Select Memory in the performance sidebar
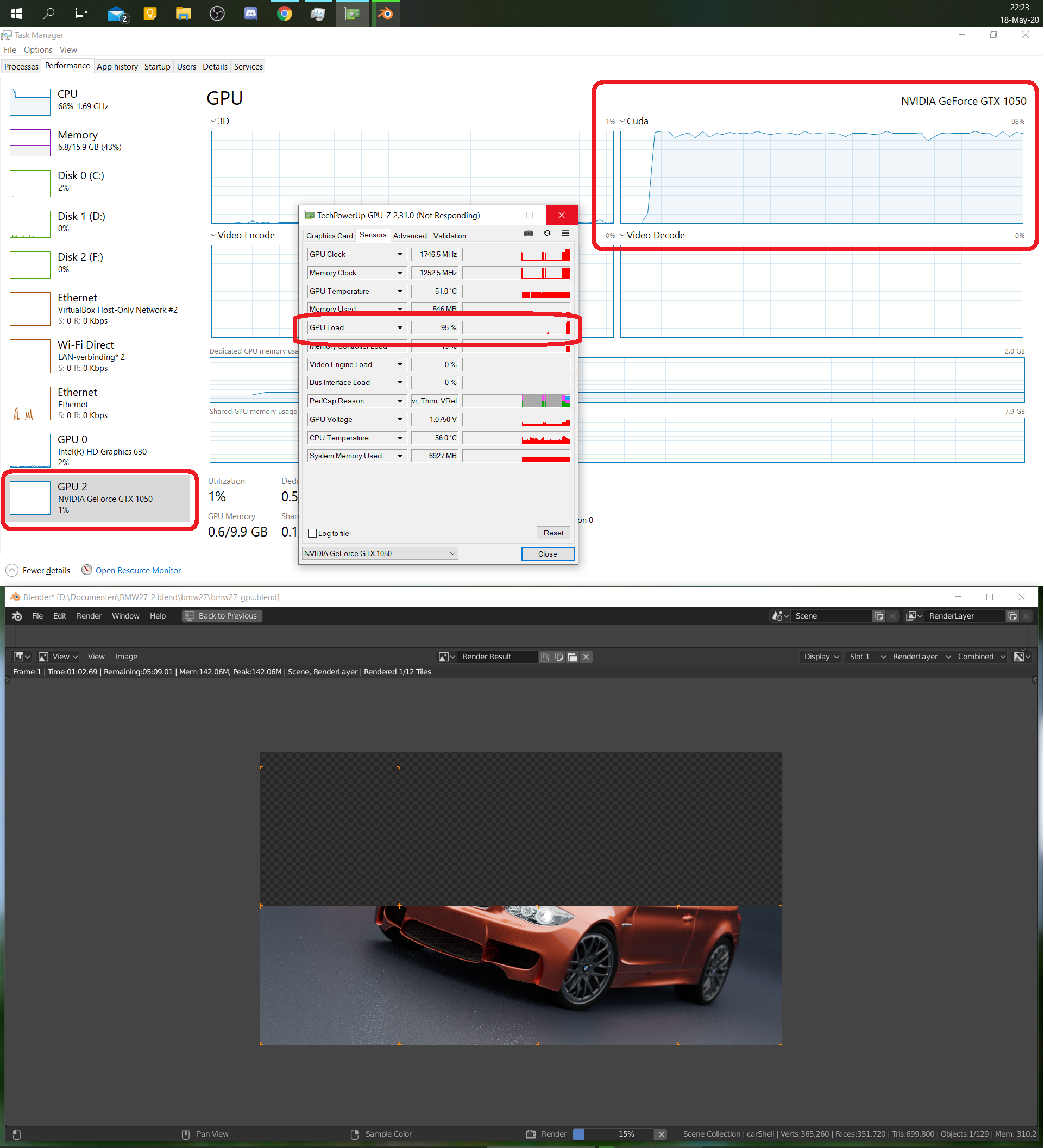1044x1148 pixels. [97, 142]
